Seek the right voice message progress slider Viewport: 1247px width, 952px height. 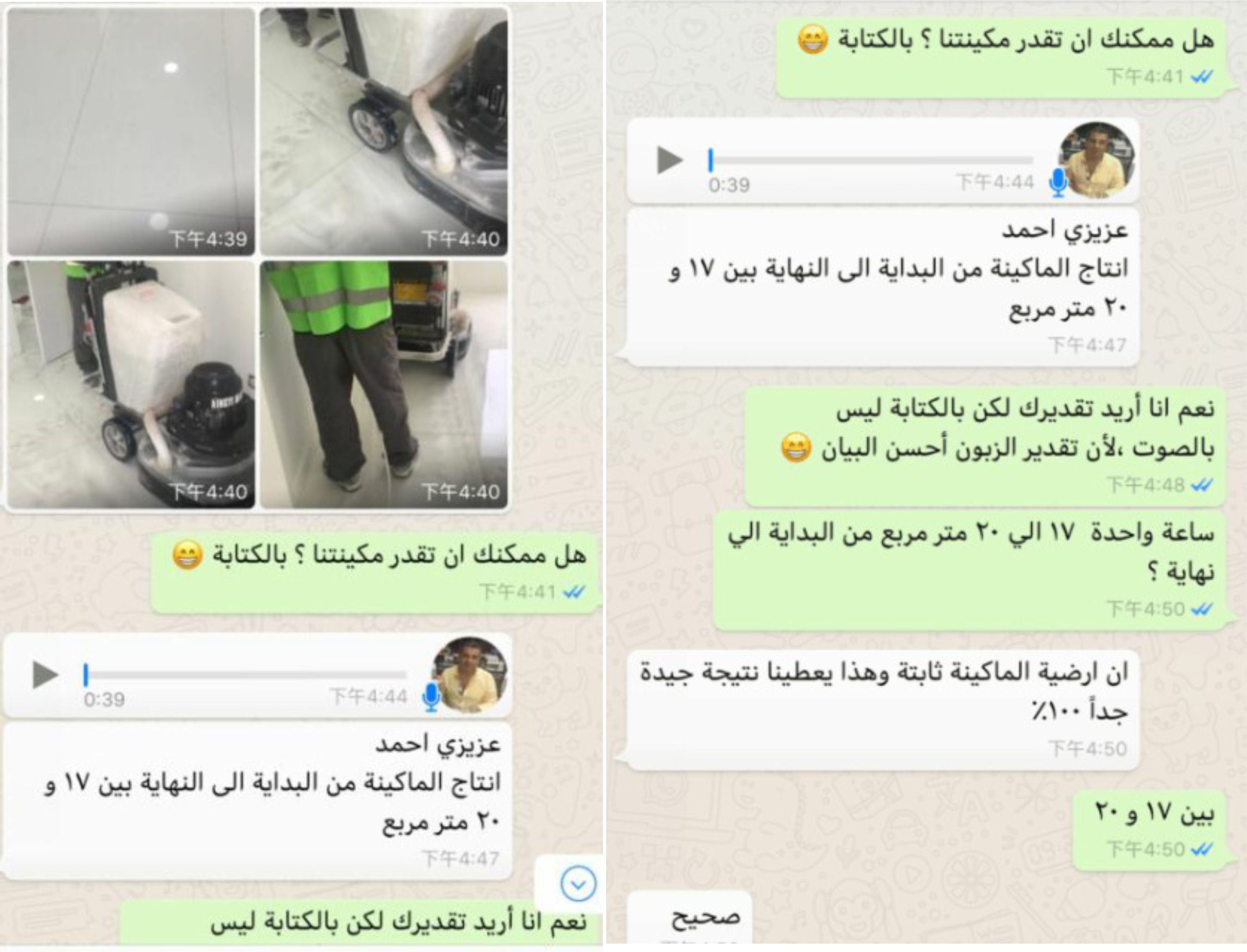(x=871, y=161)
